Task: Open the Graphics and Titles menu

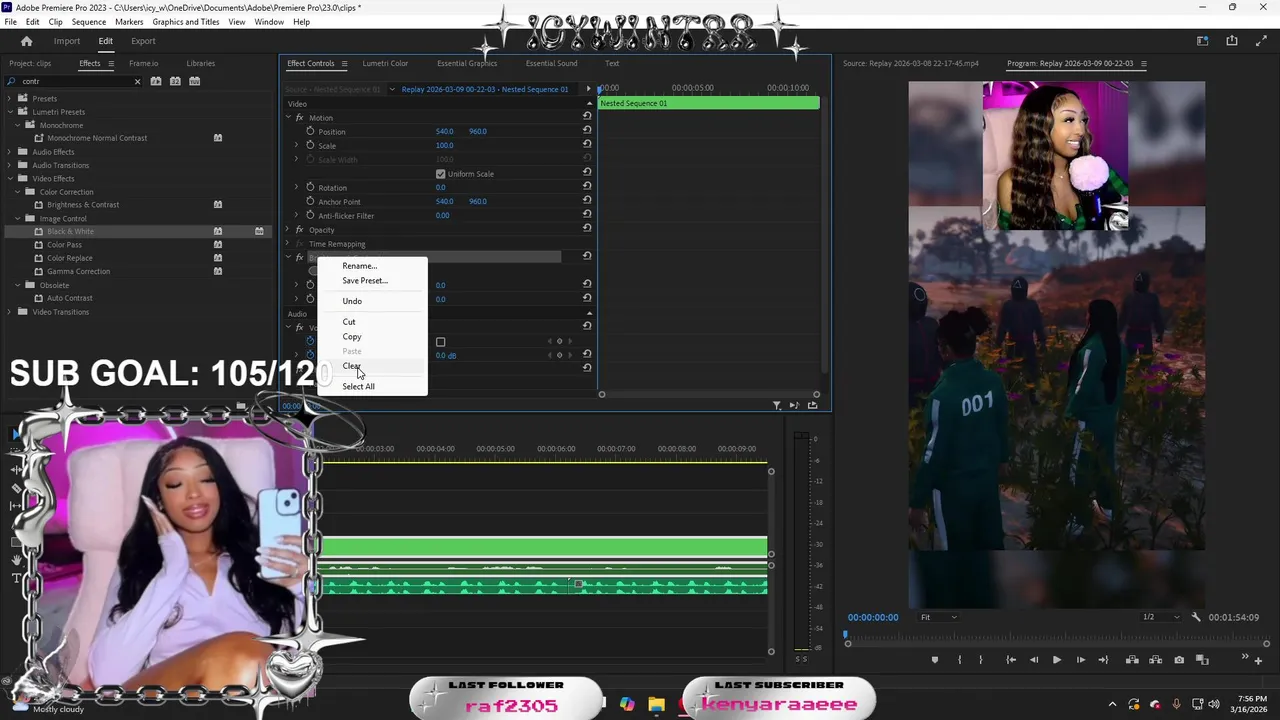Action: 186,22
